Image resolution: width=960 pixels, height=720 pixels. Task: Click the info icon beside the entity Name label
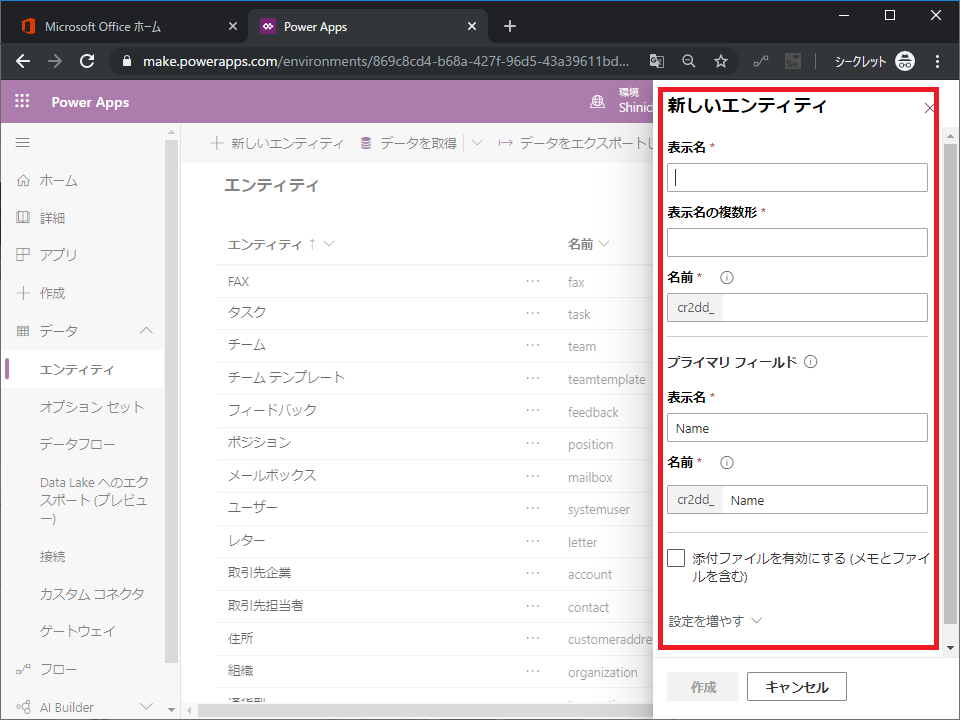(727, 278)
